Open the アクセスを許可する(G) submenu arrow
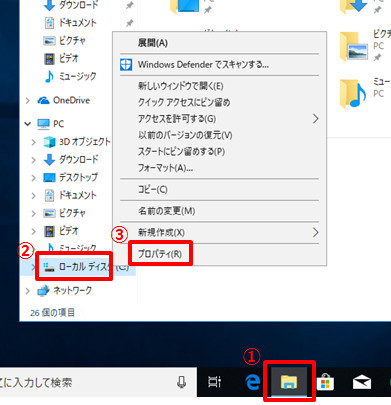The width and height of the screenshot is (391, 405). click(315, 119)
